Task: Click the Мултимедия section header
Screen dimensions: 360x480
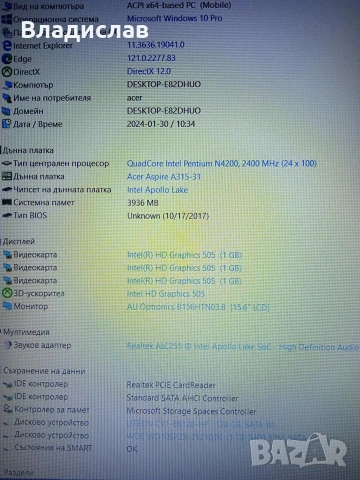Action: (x=26, y=332)
